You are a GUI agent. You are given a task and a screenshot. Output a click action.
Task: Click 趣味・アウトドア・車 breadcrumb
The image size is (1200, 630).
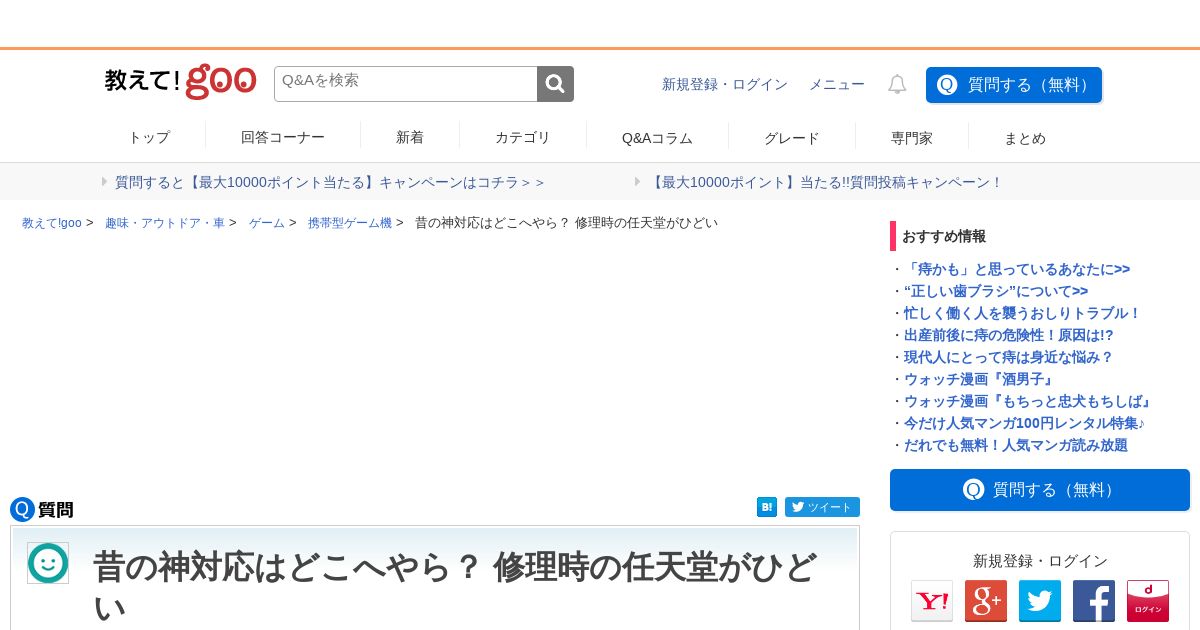click(x=165, y=223)
